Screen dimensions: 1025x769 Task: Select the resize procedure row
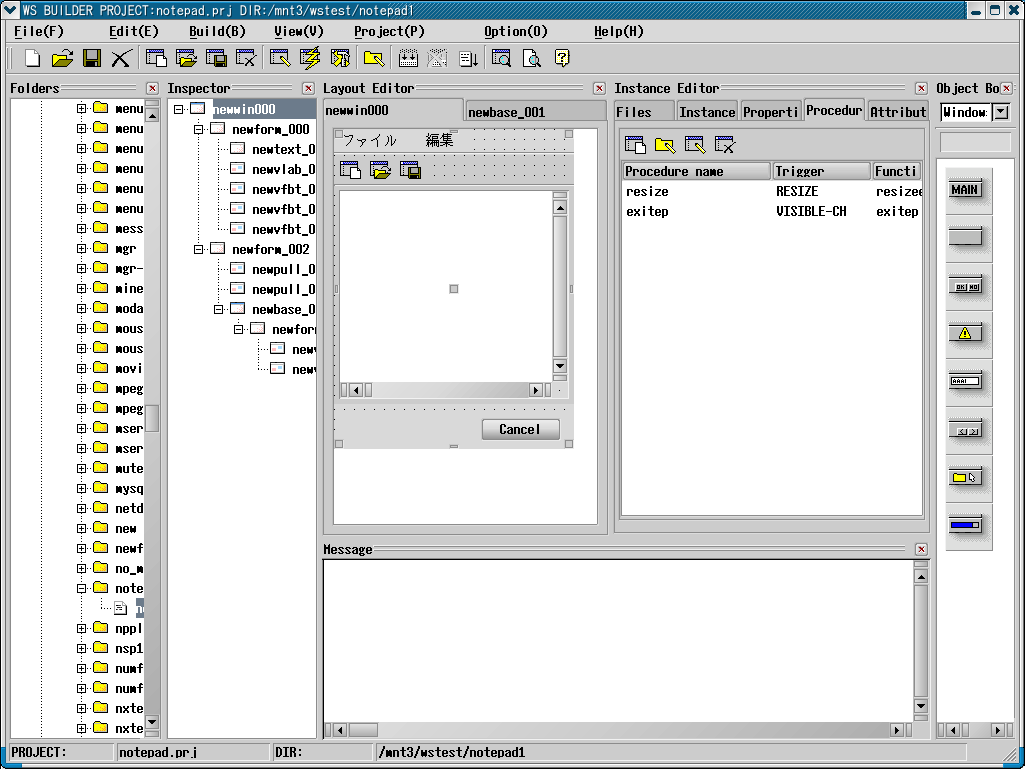[x=771, y=192]
